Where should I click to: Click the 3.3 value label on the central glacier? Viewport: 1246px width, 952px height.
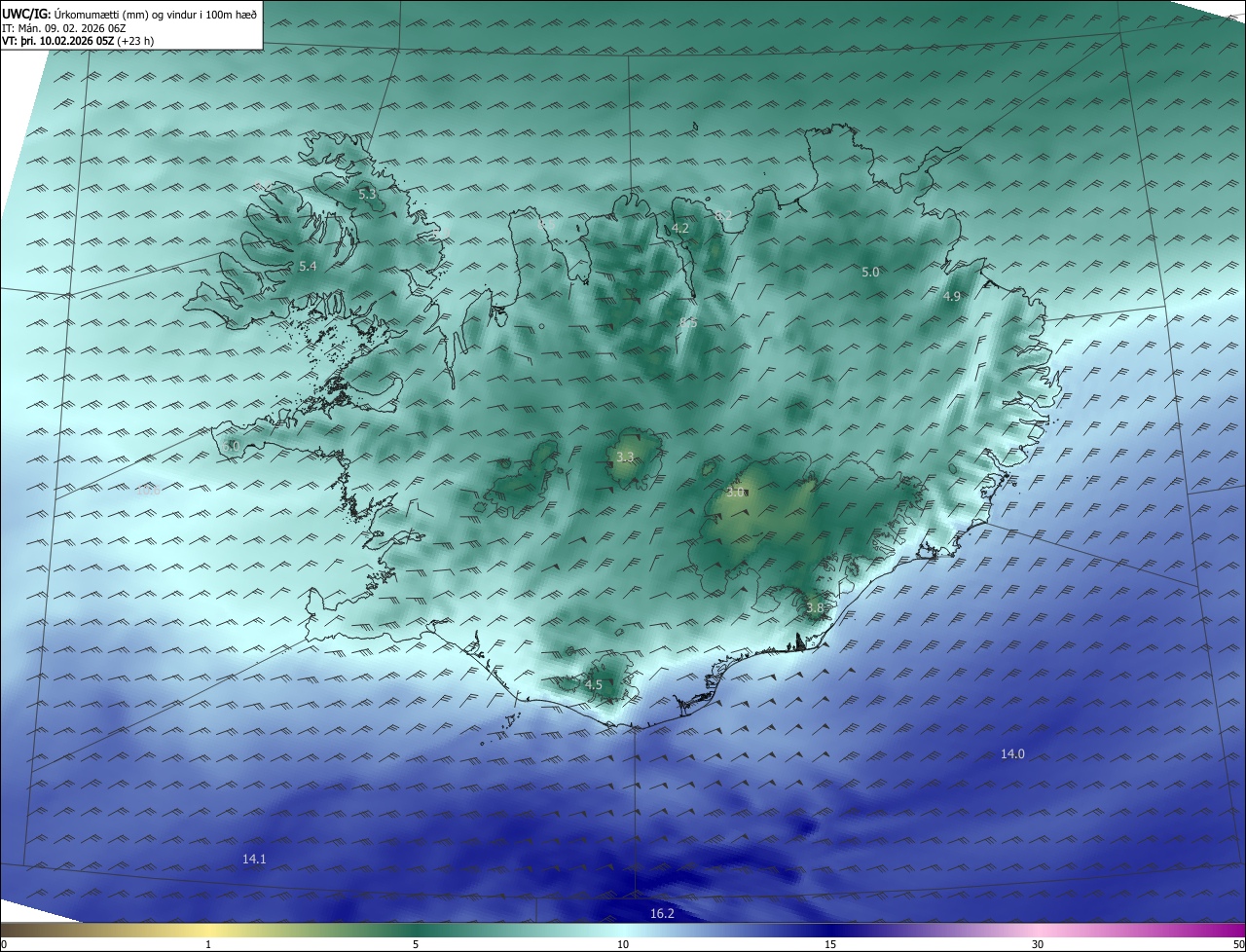tap(626, 457)
